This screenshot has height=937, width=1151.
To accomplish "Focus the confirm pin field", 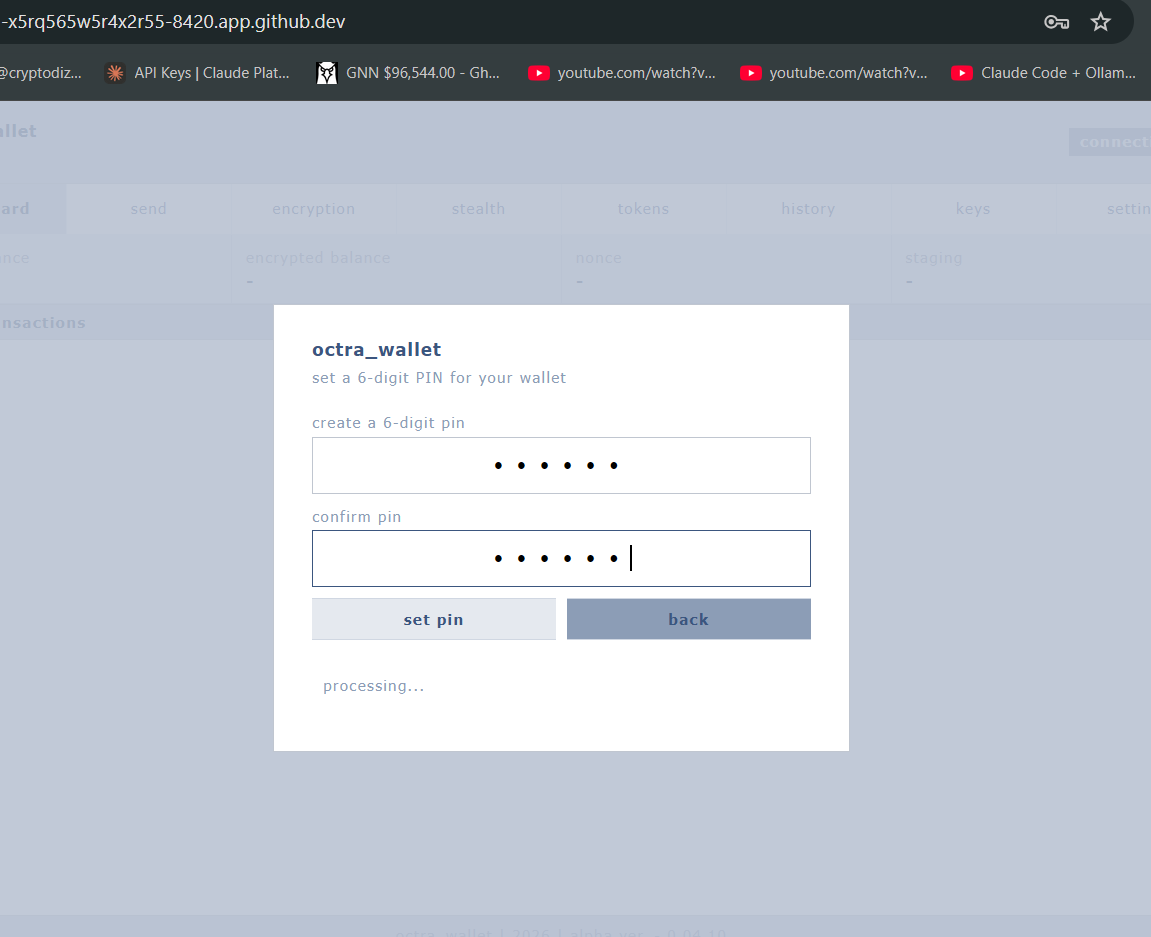I will (562, 558).
